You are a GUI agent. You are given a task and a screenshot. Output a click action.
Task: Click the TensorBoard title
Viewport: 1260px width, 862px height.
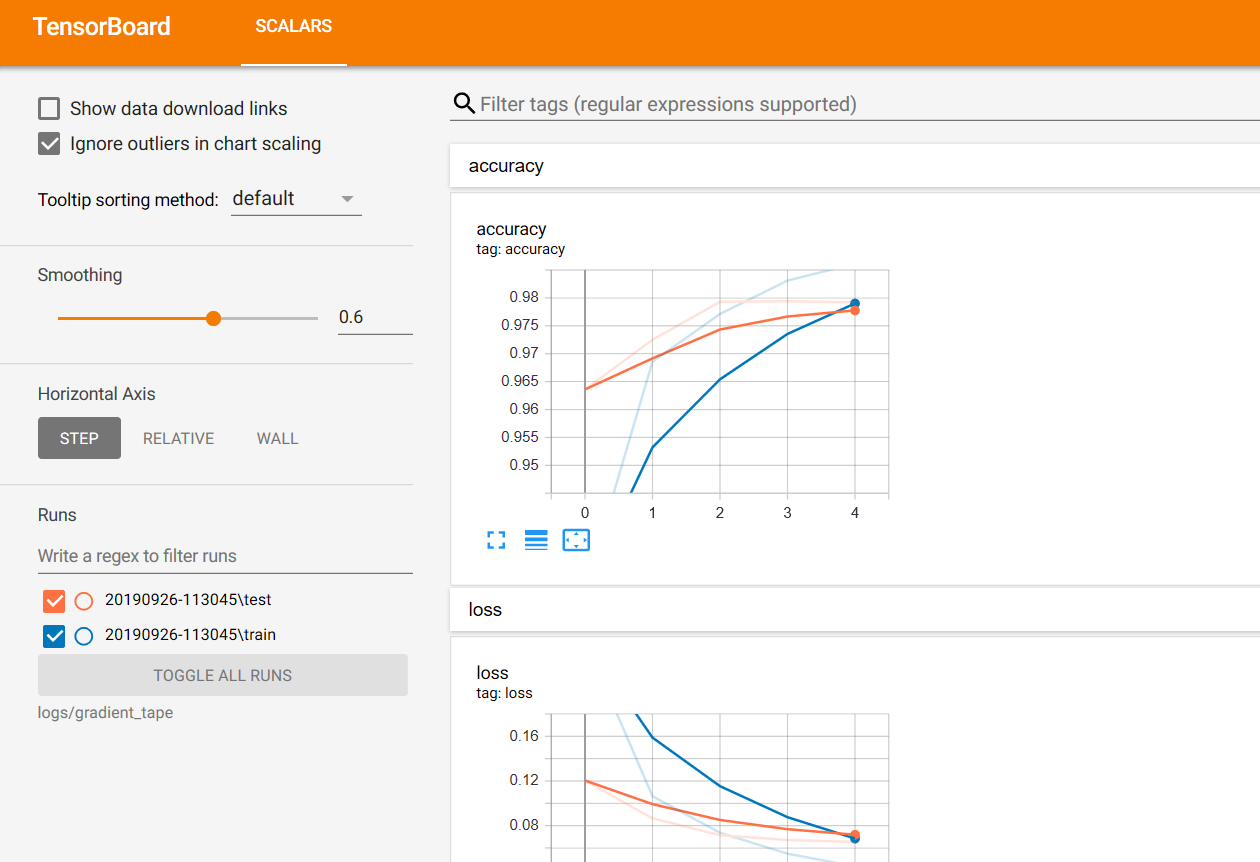pos(101,27)
